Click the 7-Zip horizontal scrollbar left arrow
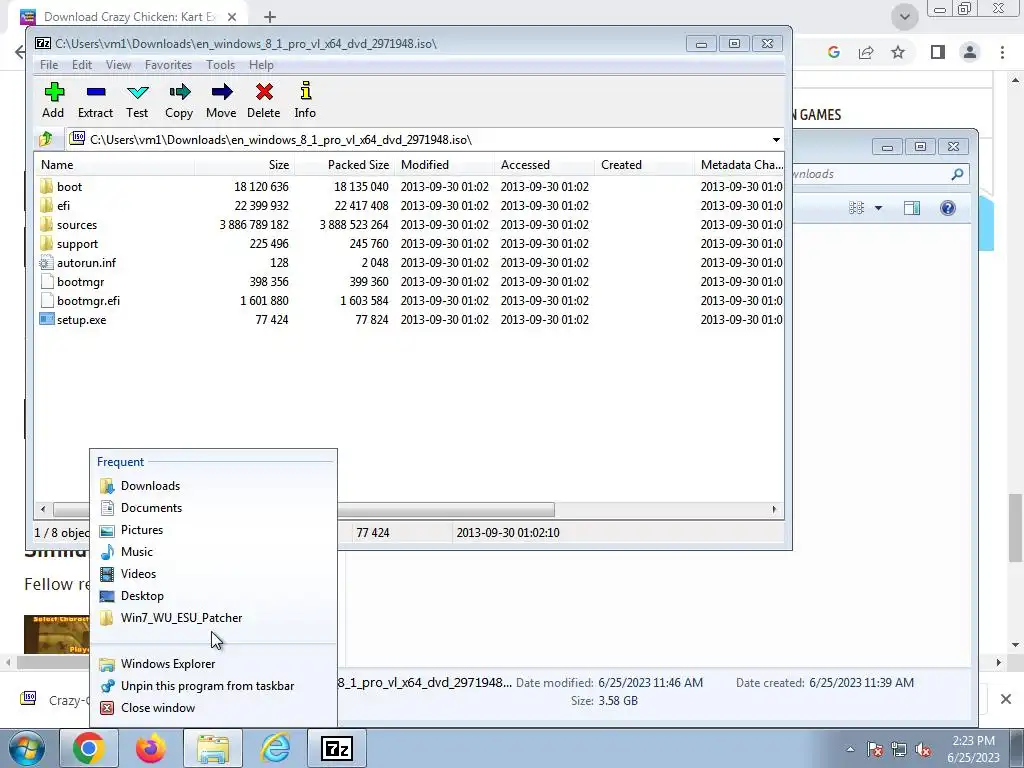Image resolution: width=1024 pixels, height=768 pixels. pos(43,509)
